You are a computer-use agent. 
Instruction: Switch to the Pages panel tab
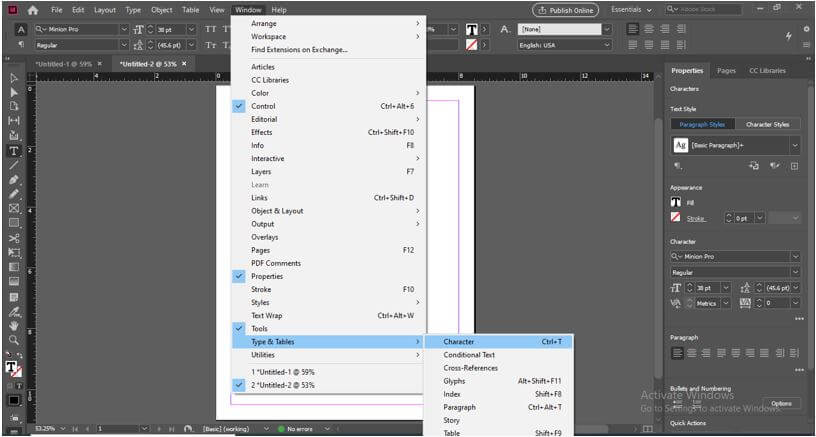click(726, 71)
